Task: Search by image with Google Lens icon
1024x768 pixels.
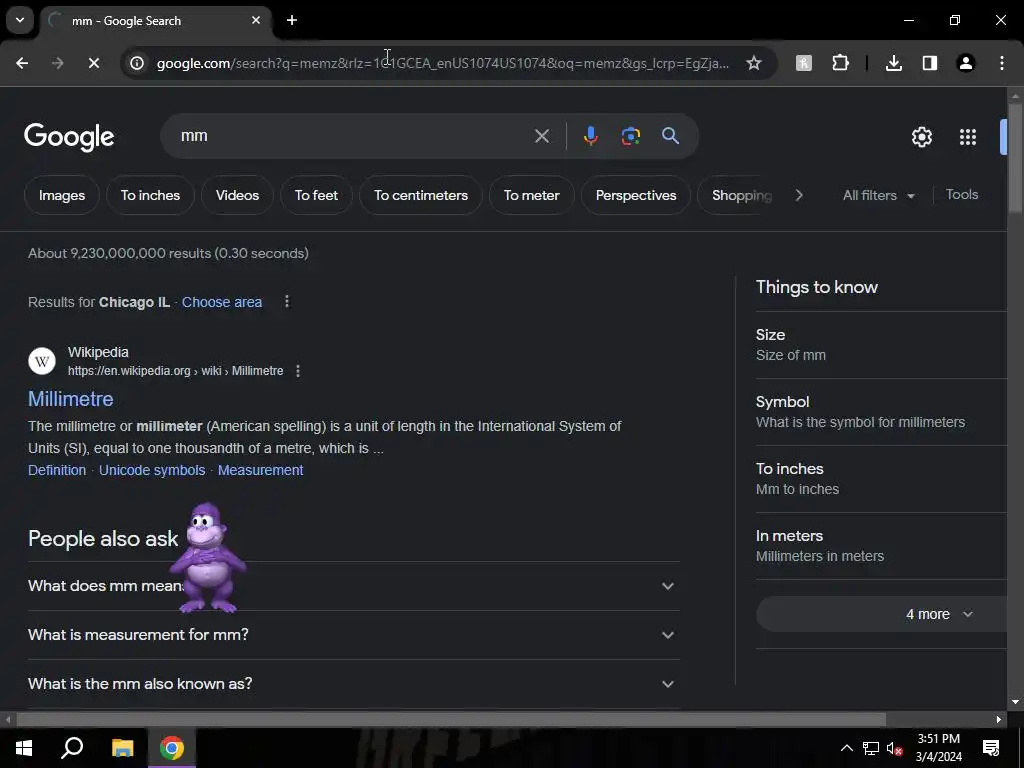Action: click(630, 136)
